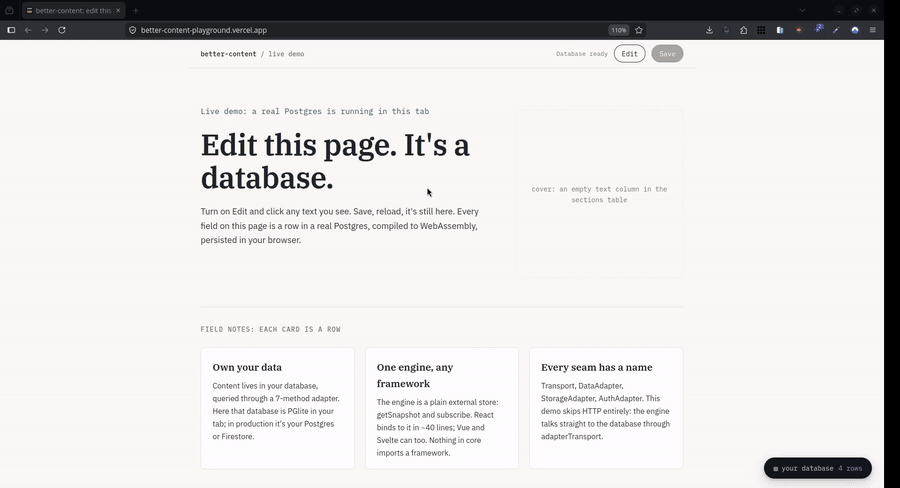The height and width of the screenshot is (488, 900).
Task: Reset the 110% zoom indicator
Action: point(619,30)
